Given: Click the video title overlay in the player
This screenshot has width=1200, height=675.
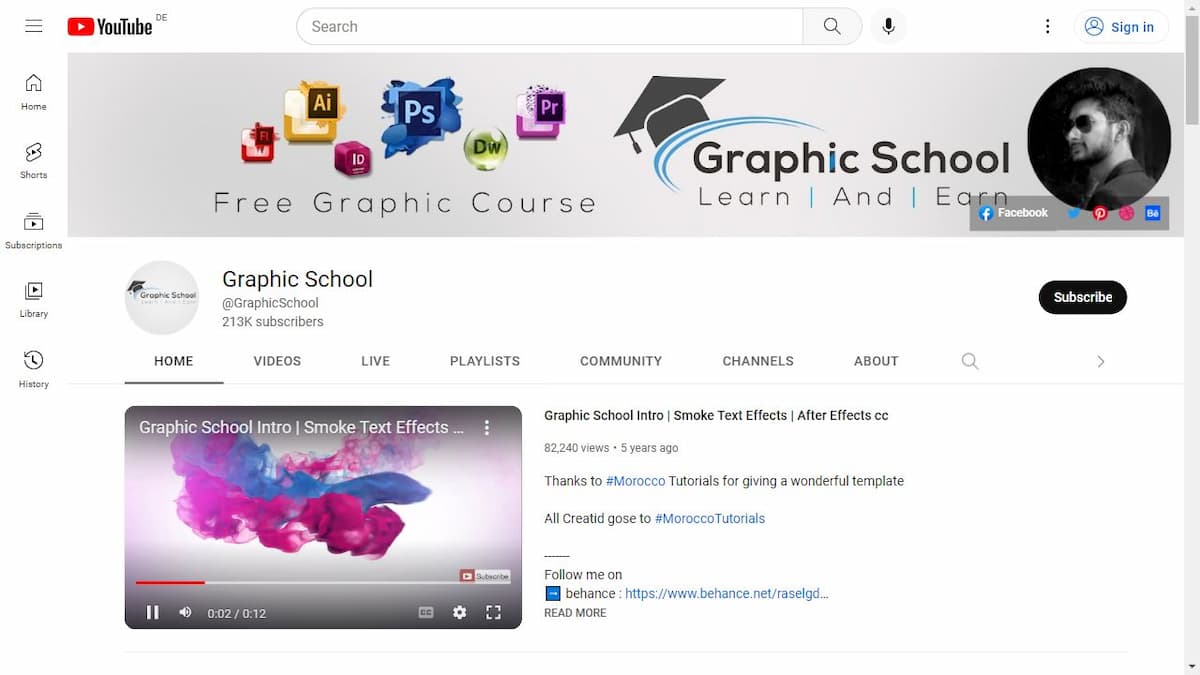Looking at the screenshot, I should 301,427.
